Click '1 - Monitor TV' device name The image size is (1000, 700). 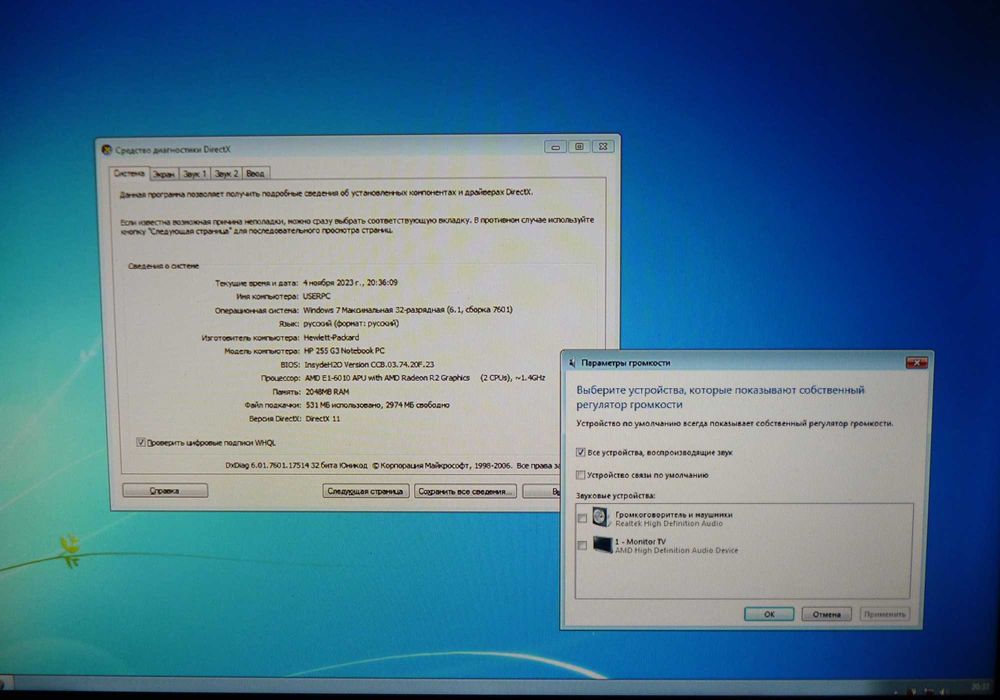640,541
